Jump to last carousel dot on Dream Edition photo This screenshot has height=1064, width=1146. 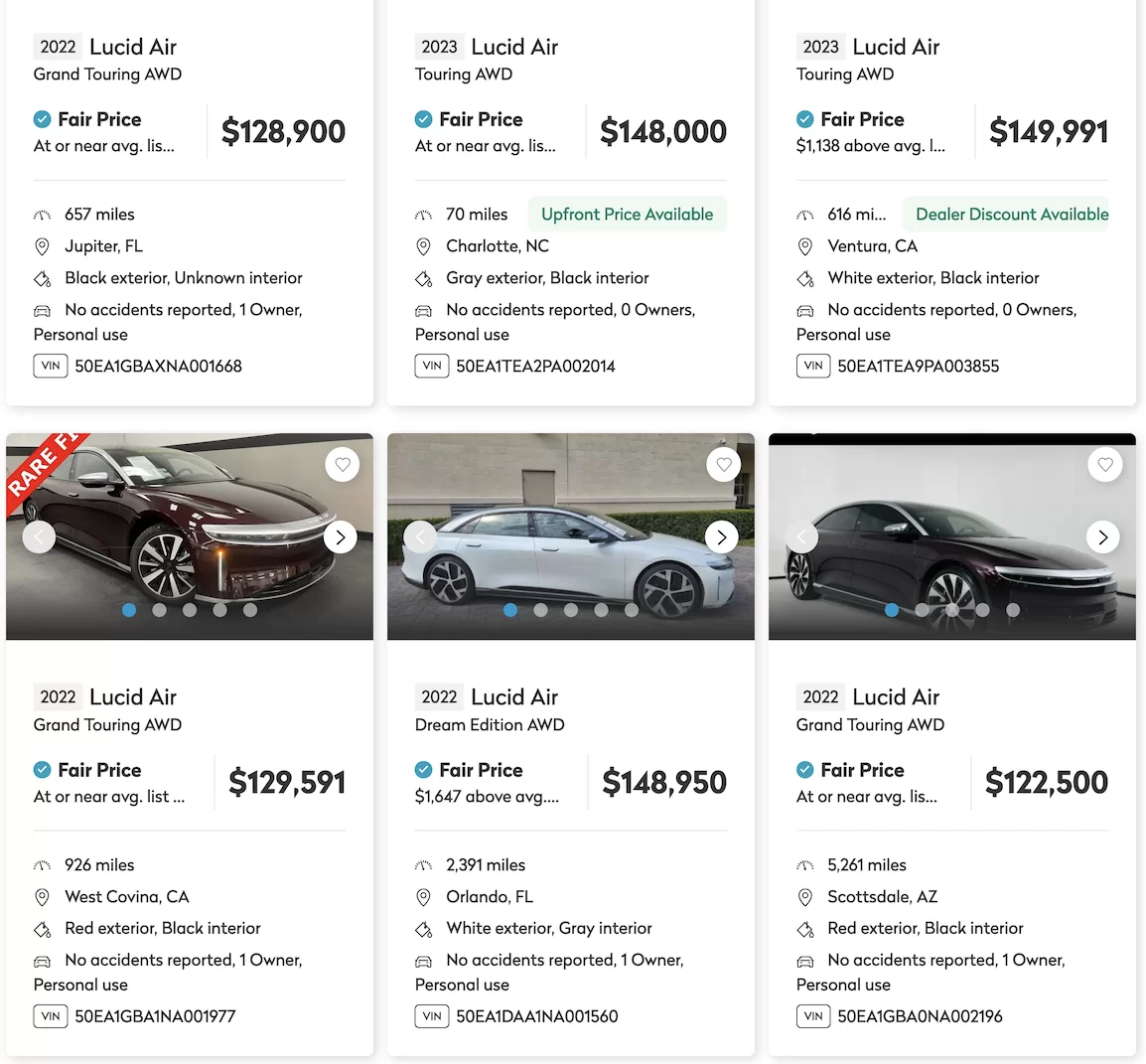(x=632, y=610)
